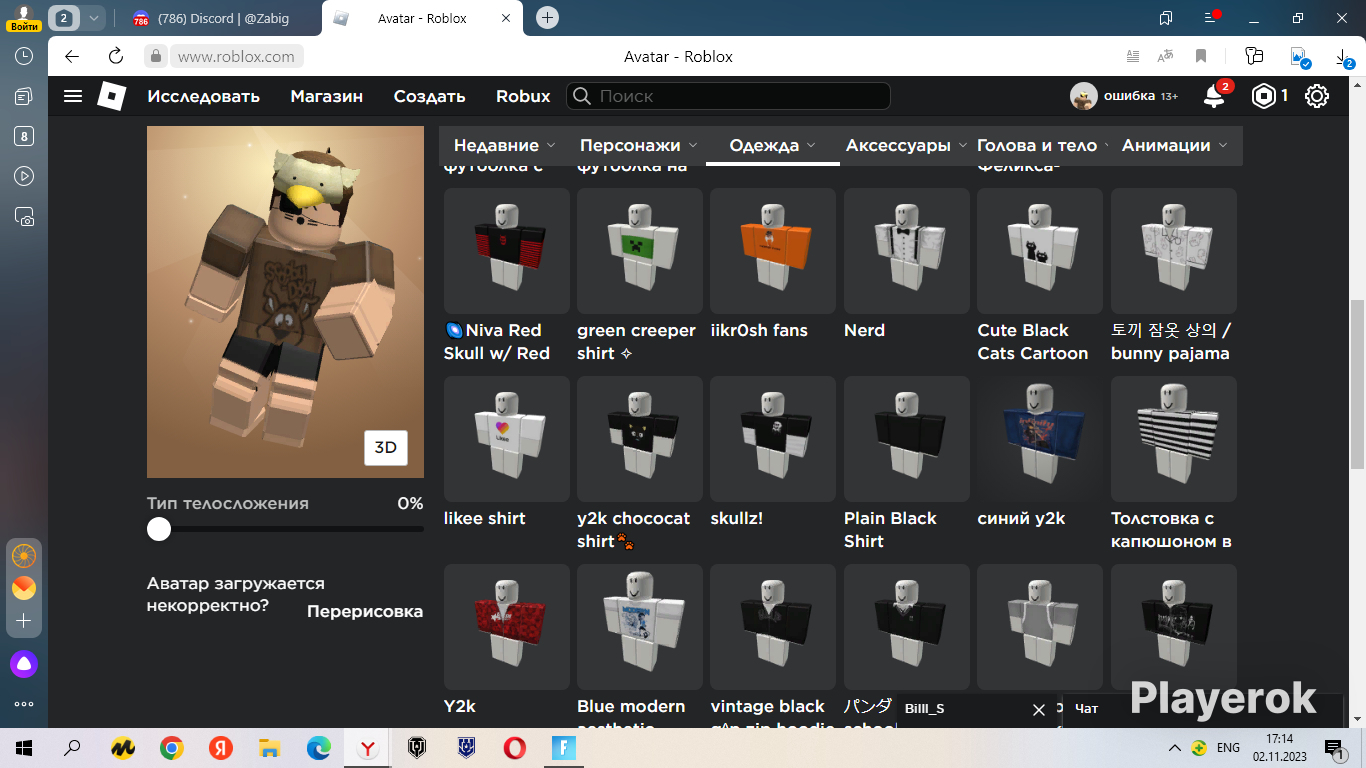This screenshot has height=768, width=1366.
Task: Open the screenshot camera tool in sidebar
Action: [24, 216]
